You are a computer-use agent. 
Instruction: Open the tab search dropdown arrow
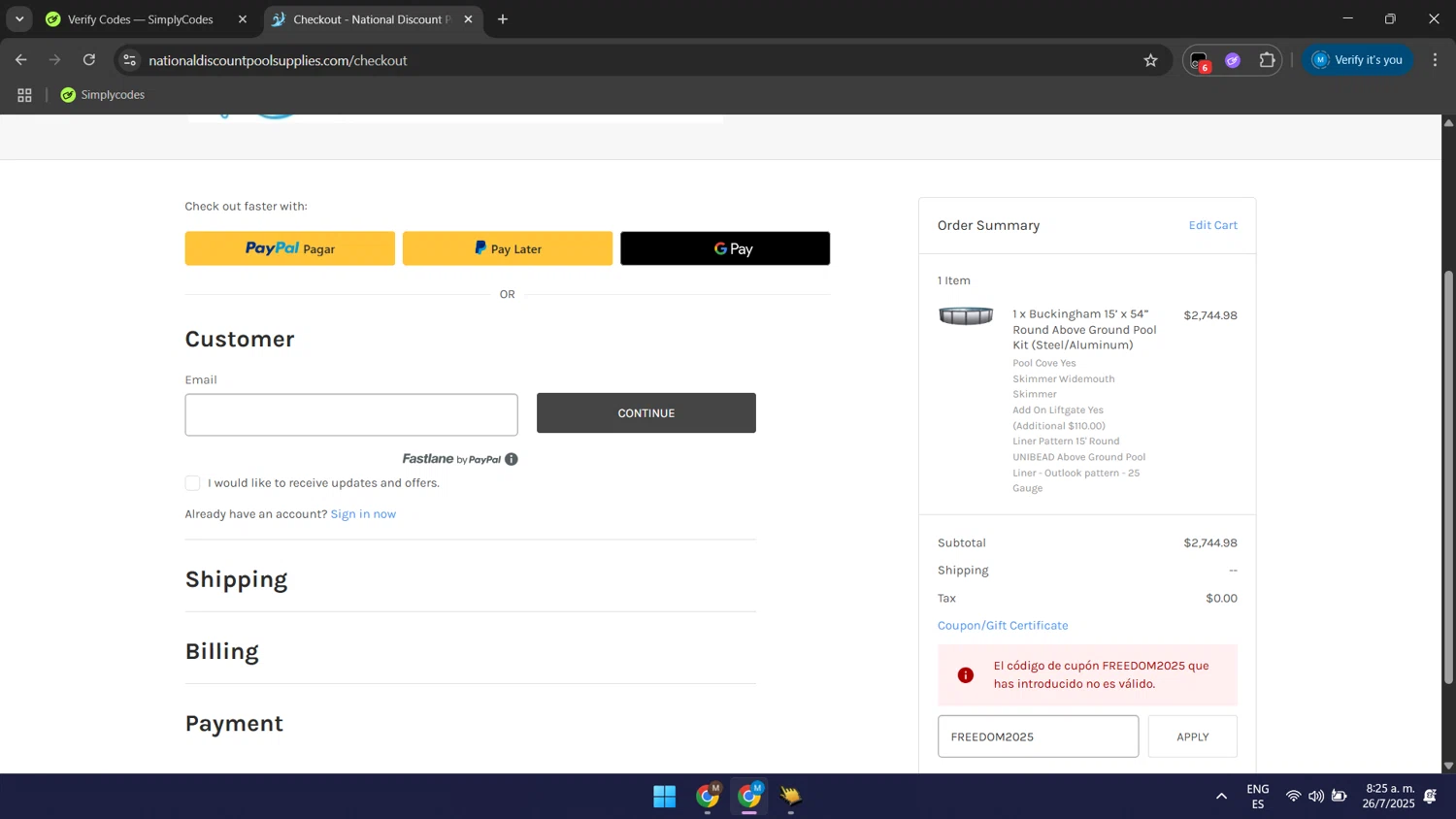pos(19,19)
